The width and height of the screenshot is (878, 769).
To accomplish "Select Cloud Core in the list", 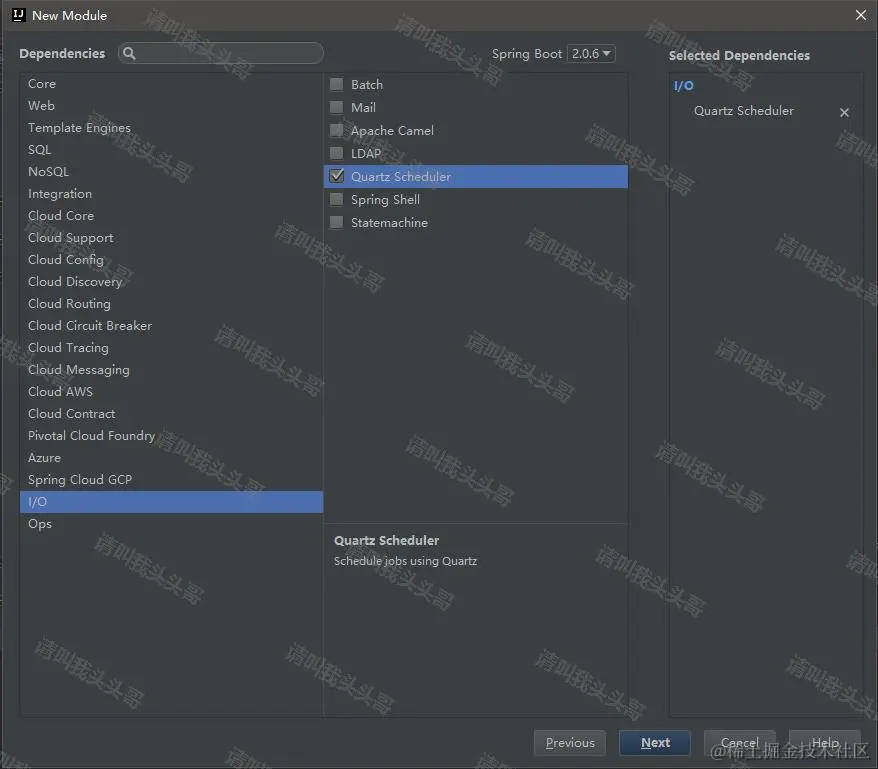I will [x=171, y=216].
